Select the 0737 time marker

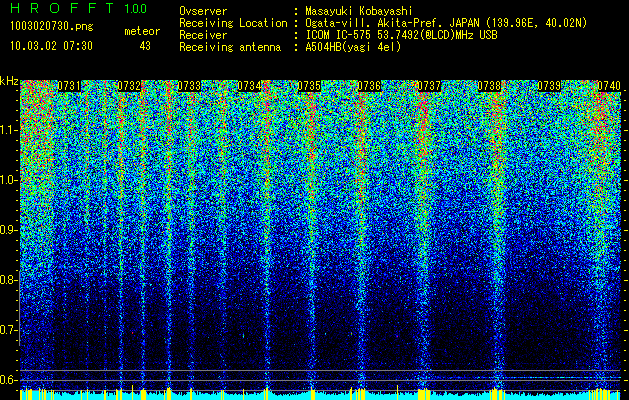(x=429, y=87)
